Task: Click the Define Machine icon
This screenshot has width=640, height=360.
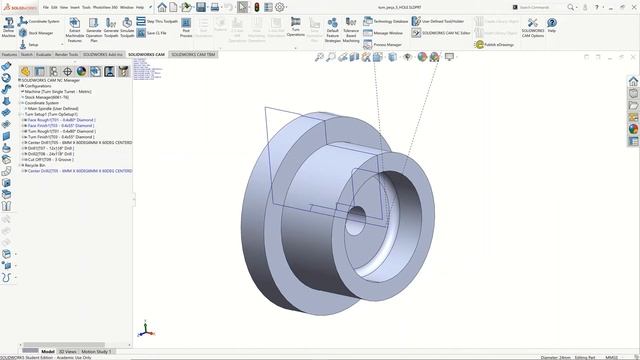Action: pos(8,27)
